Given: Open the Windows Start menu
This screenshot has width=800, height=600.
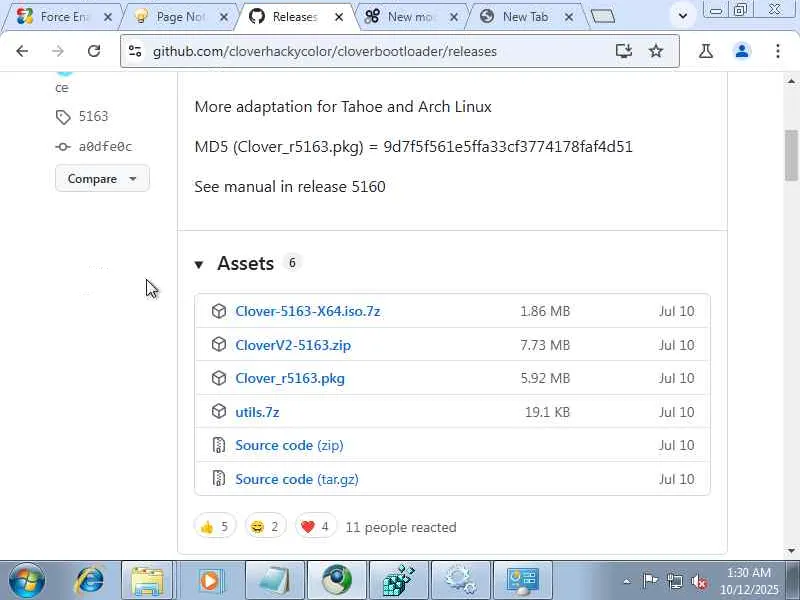Looking at the screenshot, I should point(27,581).
